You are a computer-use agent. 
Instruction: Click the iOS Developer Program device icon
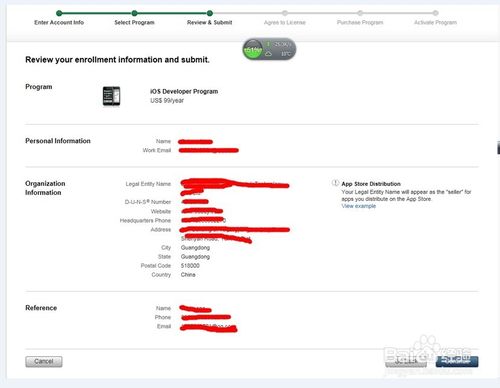tap(111, 96)
